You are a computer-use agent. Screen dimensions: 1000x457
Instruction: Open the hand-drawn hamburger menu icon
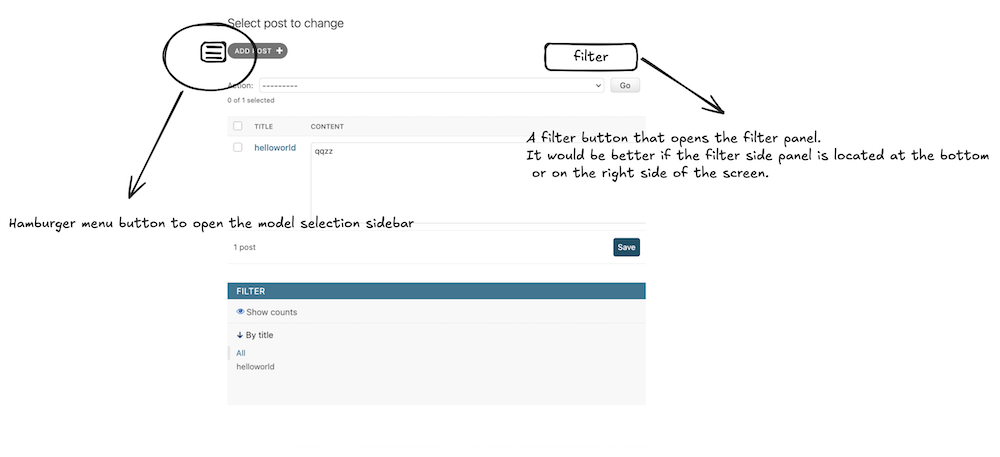[213, 52]
